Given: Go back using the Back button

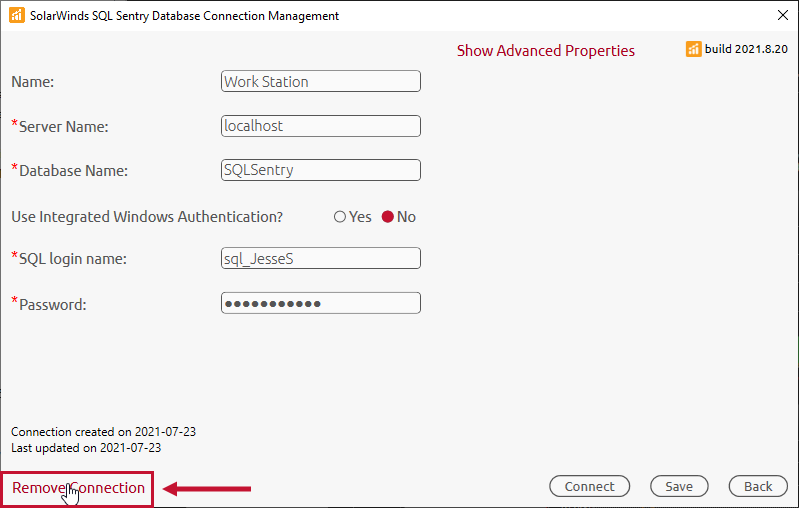Looking at the screenshot, I should tap(758, 486).
